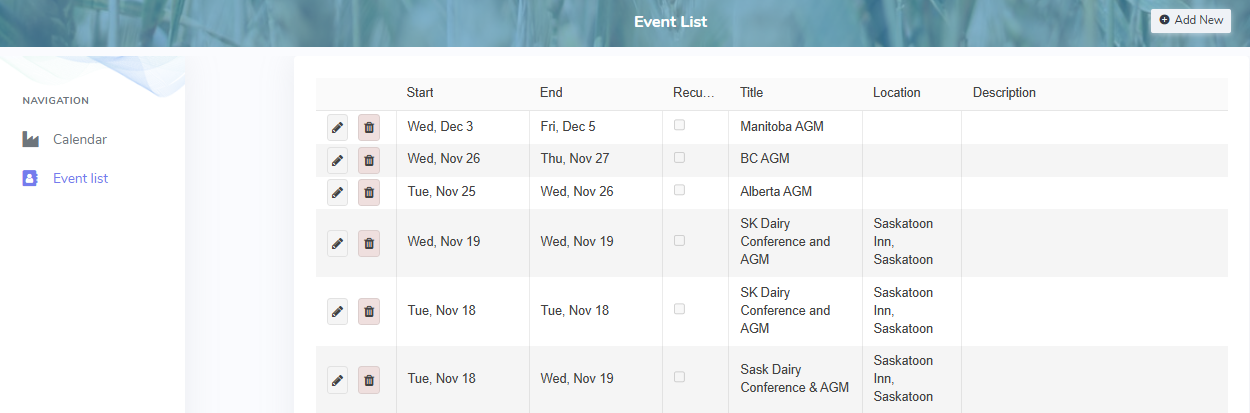Toggle recurring checkbox for Manitoba AGM
This screenshot has width=1250, height=413.
point(680,125)
